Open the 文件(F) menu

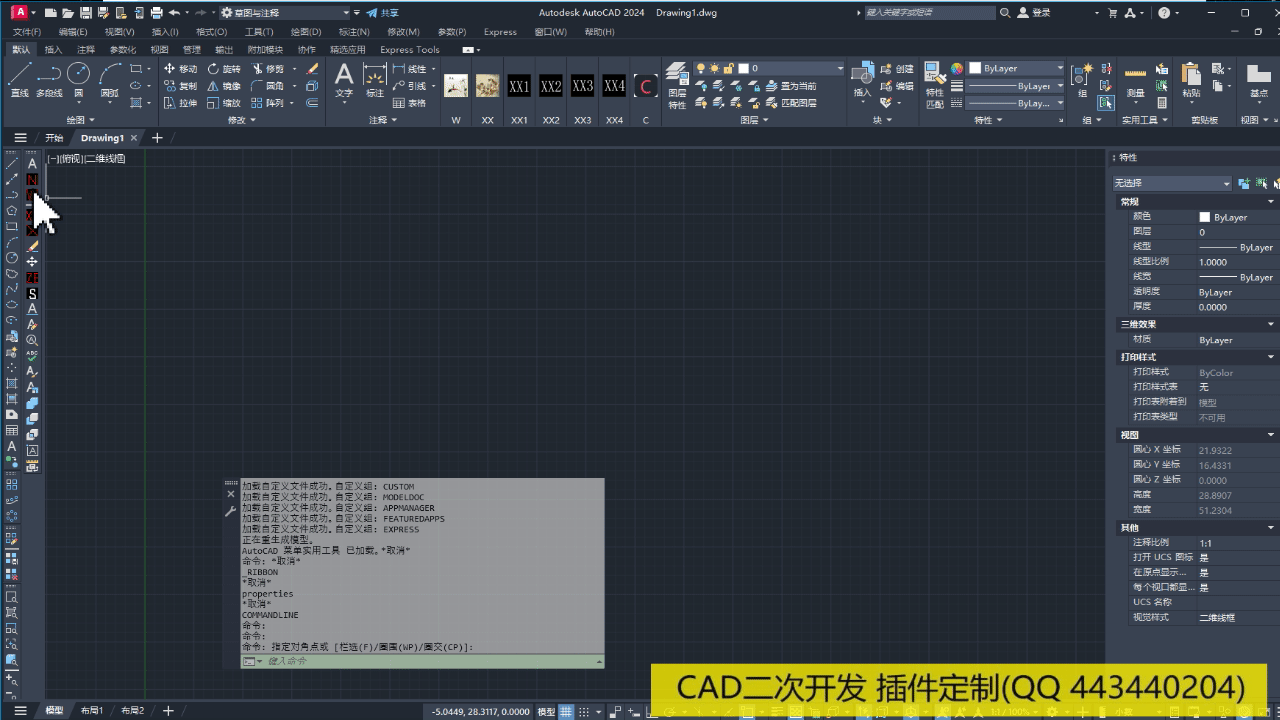pyautogui.click(x=27, y=32)
